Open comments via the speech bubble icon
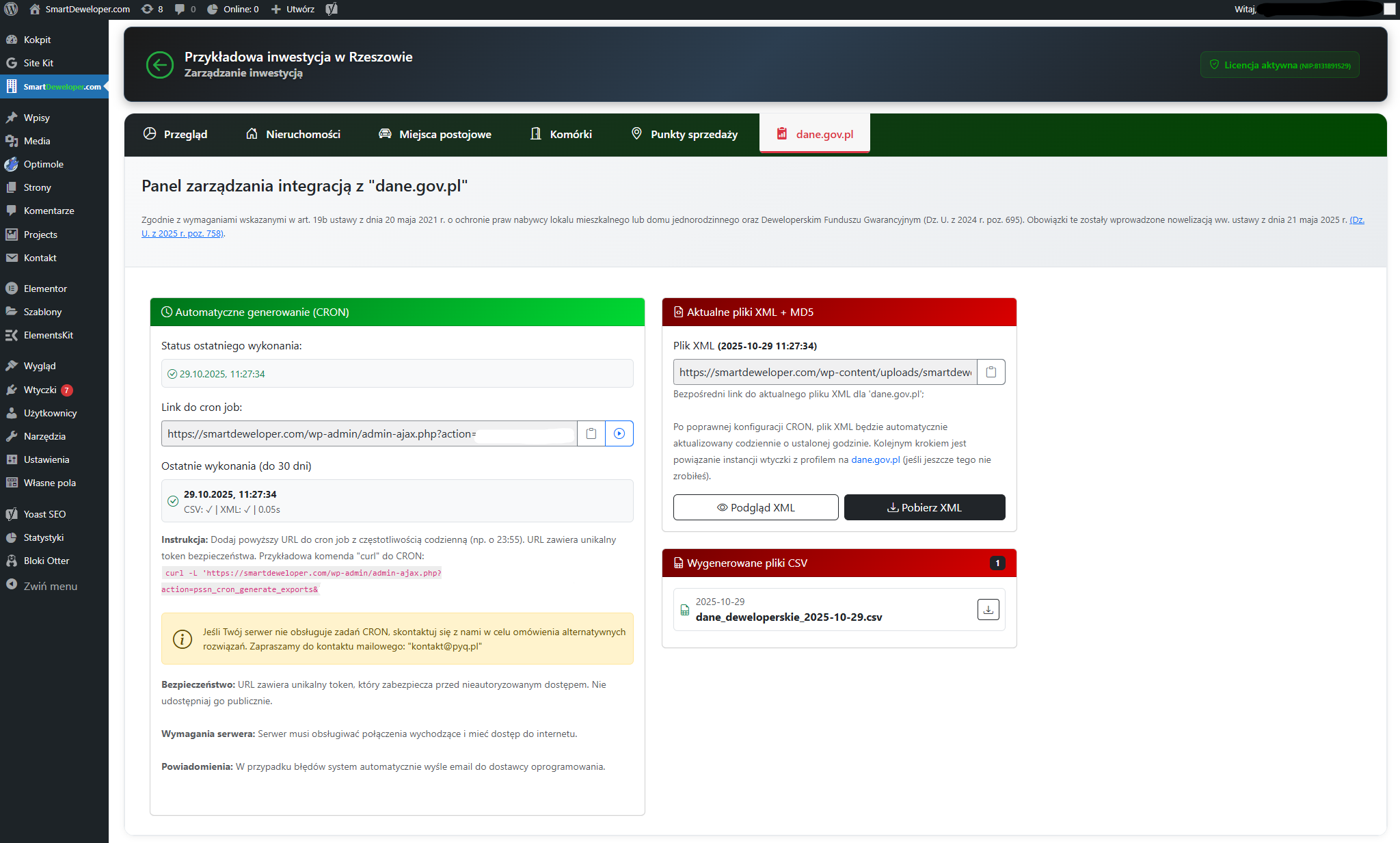 click(x=183, y=9)
